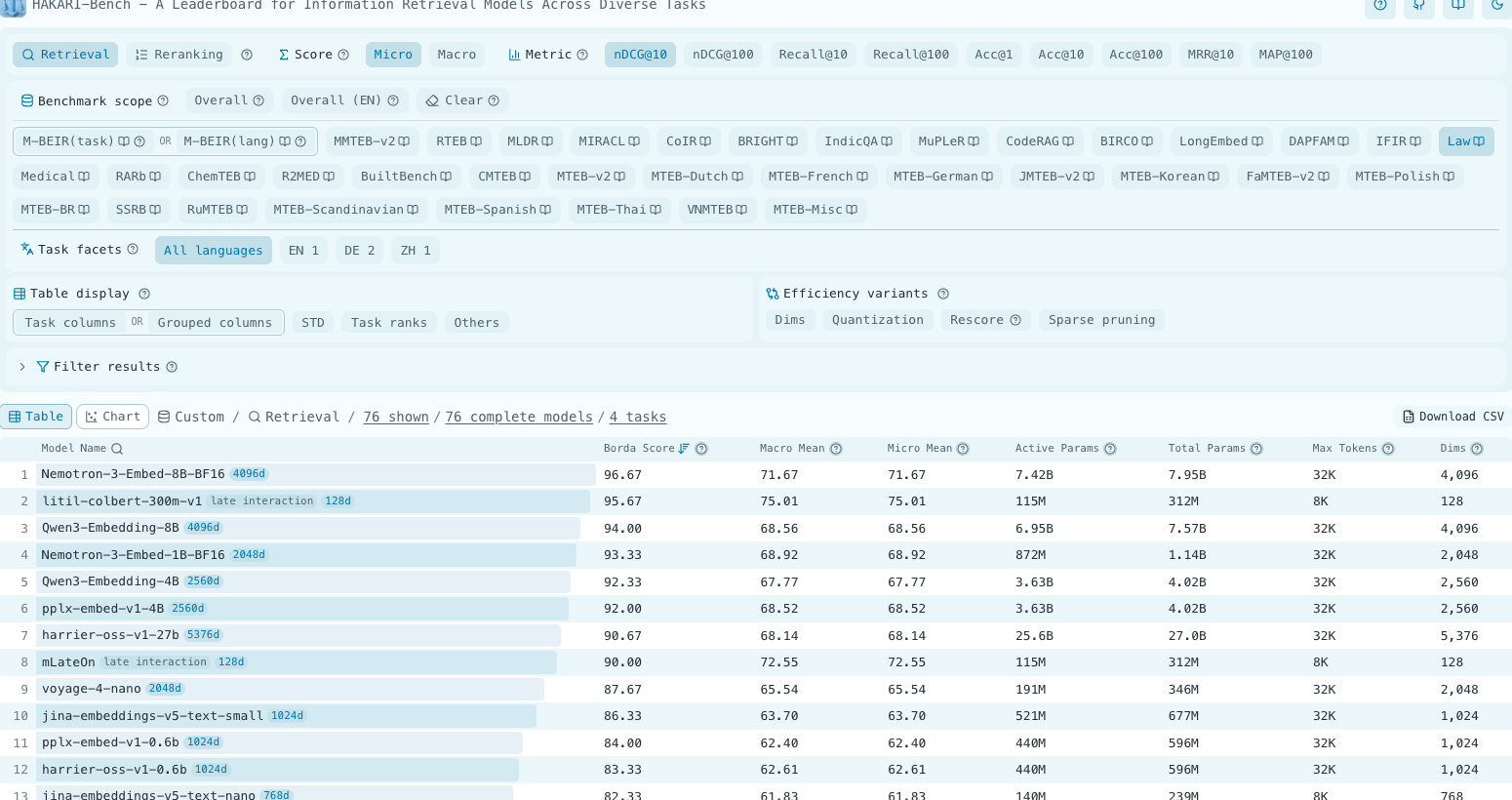
Task: Click the lilil-colbert-300m-v1 model name
Action: tap(122, 501)
